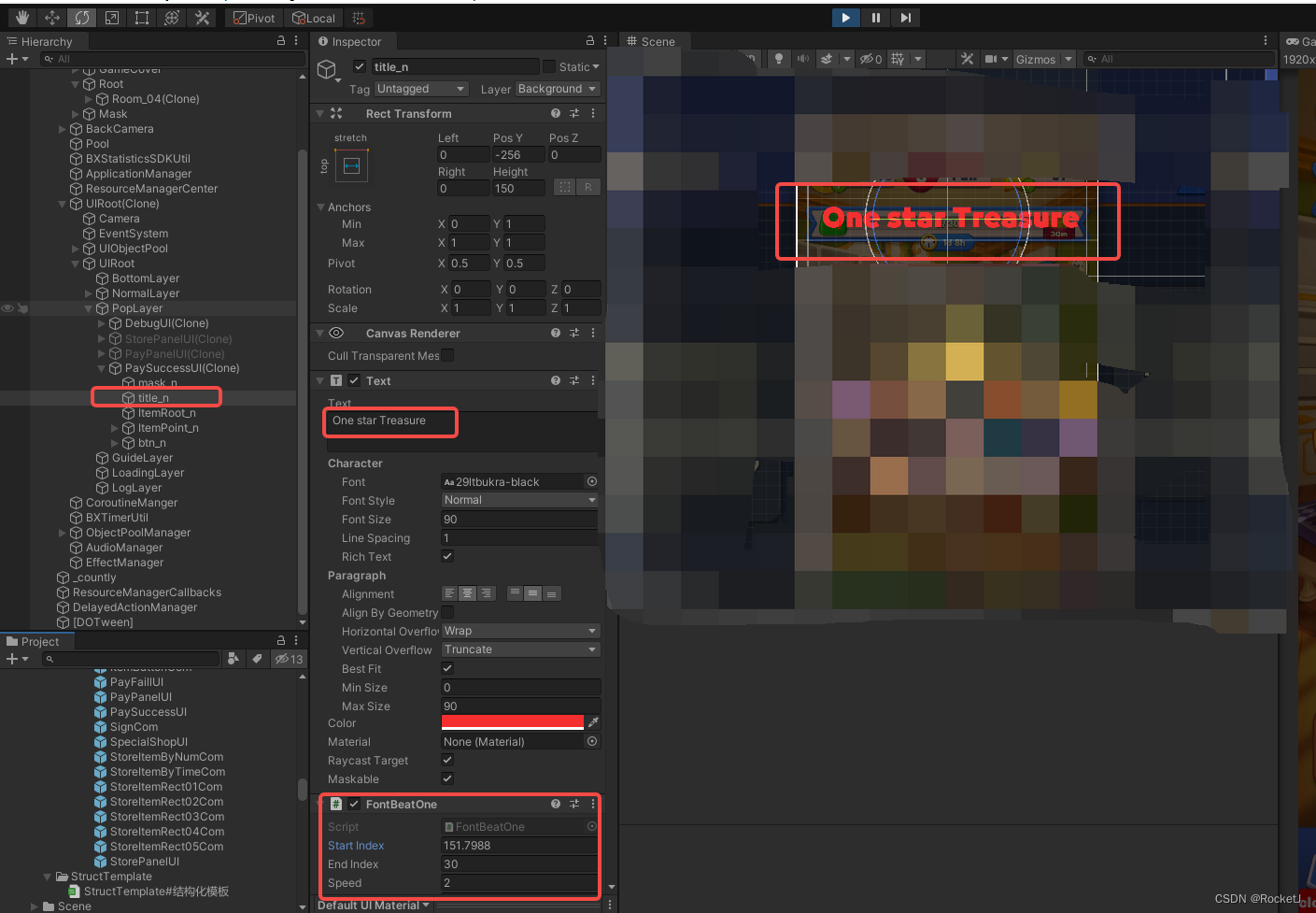1316x913 pixels.
Task: Select btn_n in Hierarchy
Action: [x=152, y=443]
